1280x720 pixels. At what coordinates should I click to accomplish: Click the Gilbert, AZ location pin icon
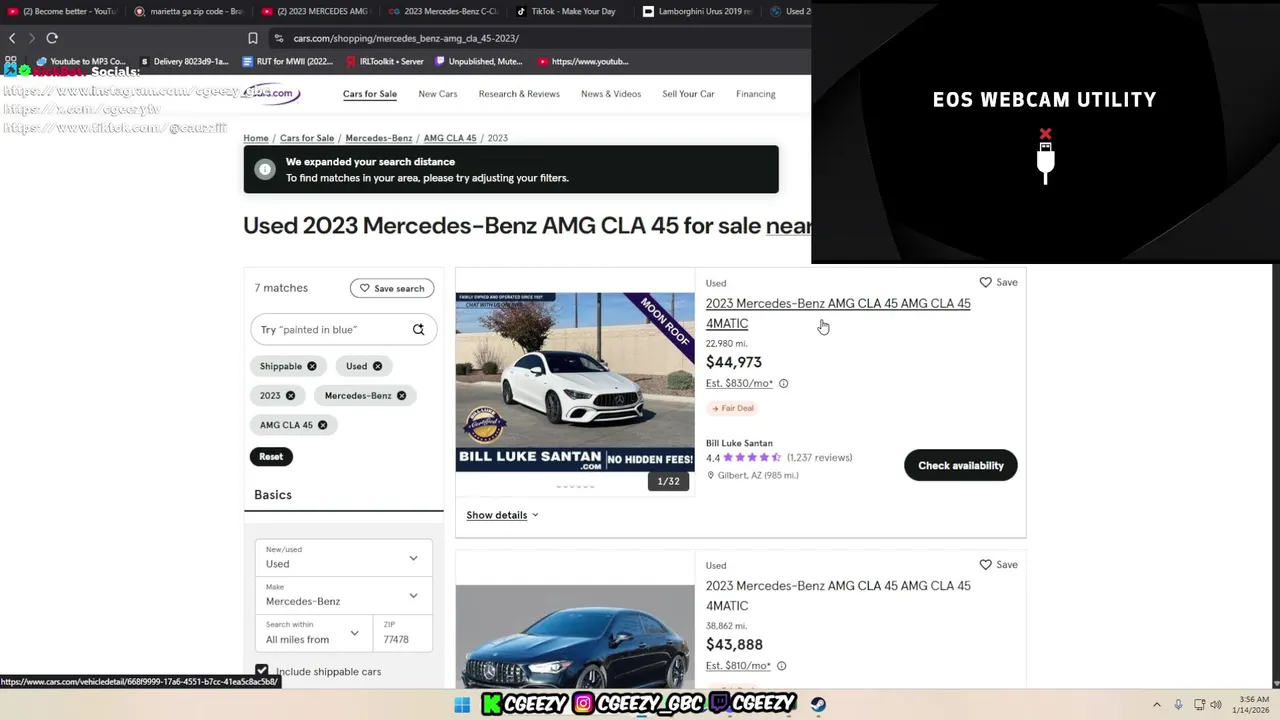(711, 476)
